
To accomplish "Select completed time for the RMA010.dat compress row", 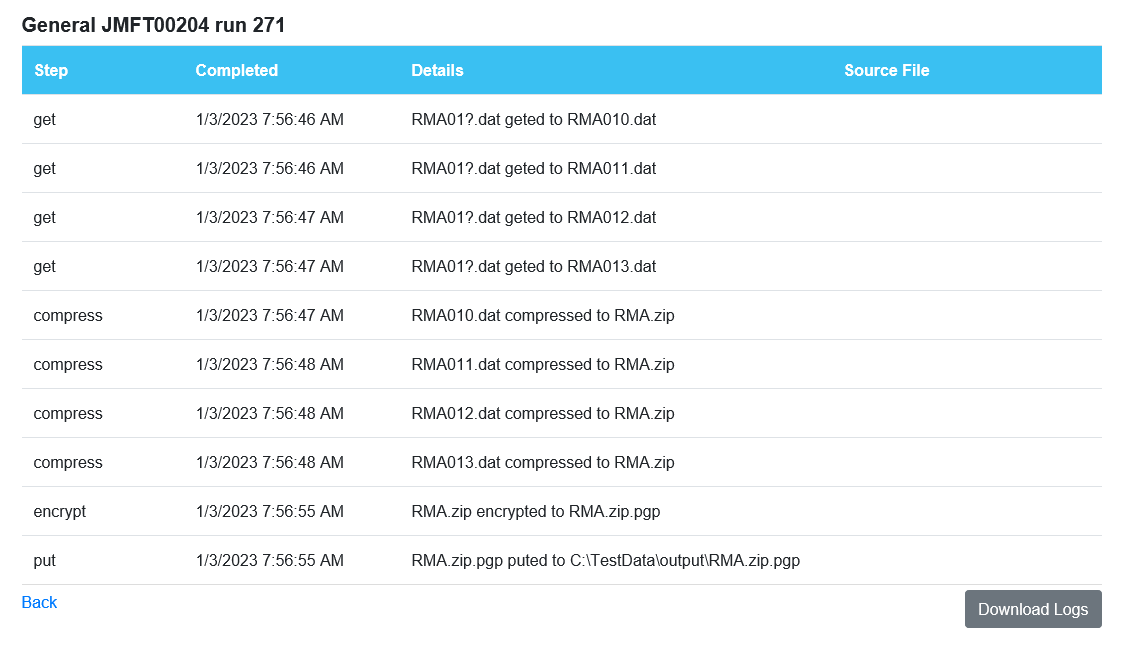I will coord(269,315).
